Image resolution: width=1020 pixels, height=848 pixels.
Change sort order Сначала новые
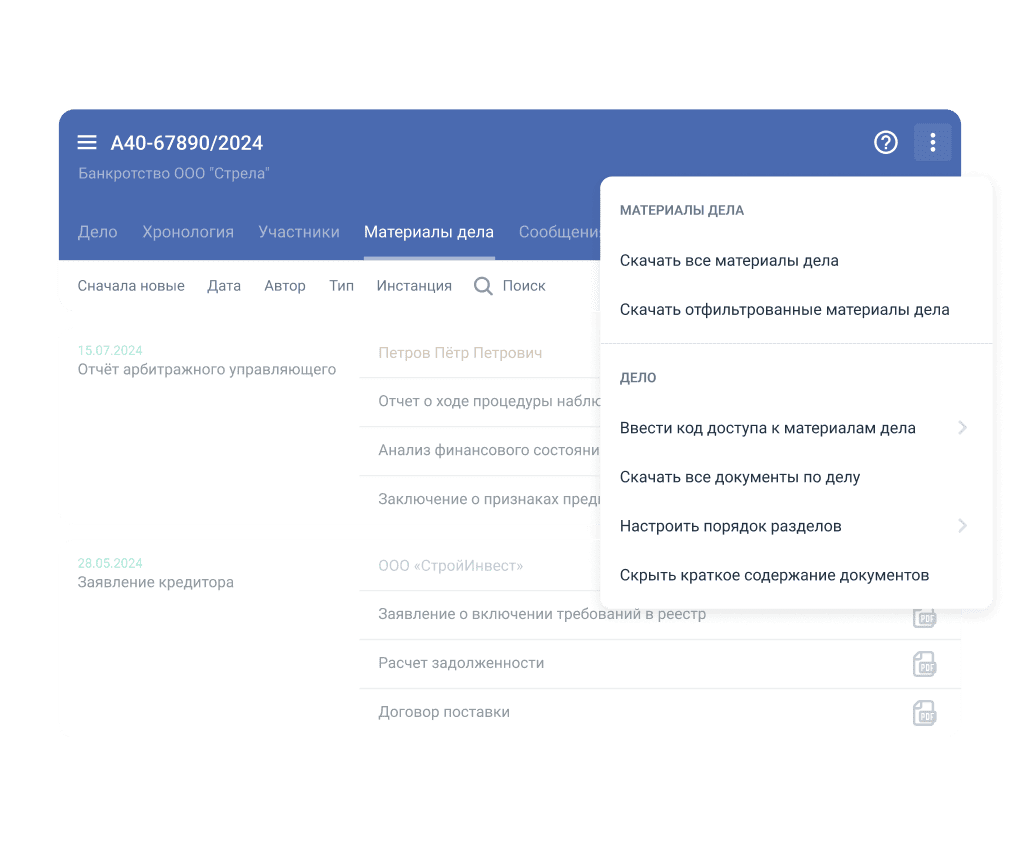click(x=131, y=286)
